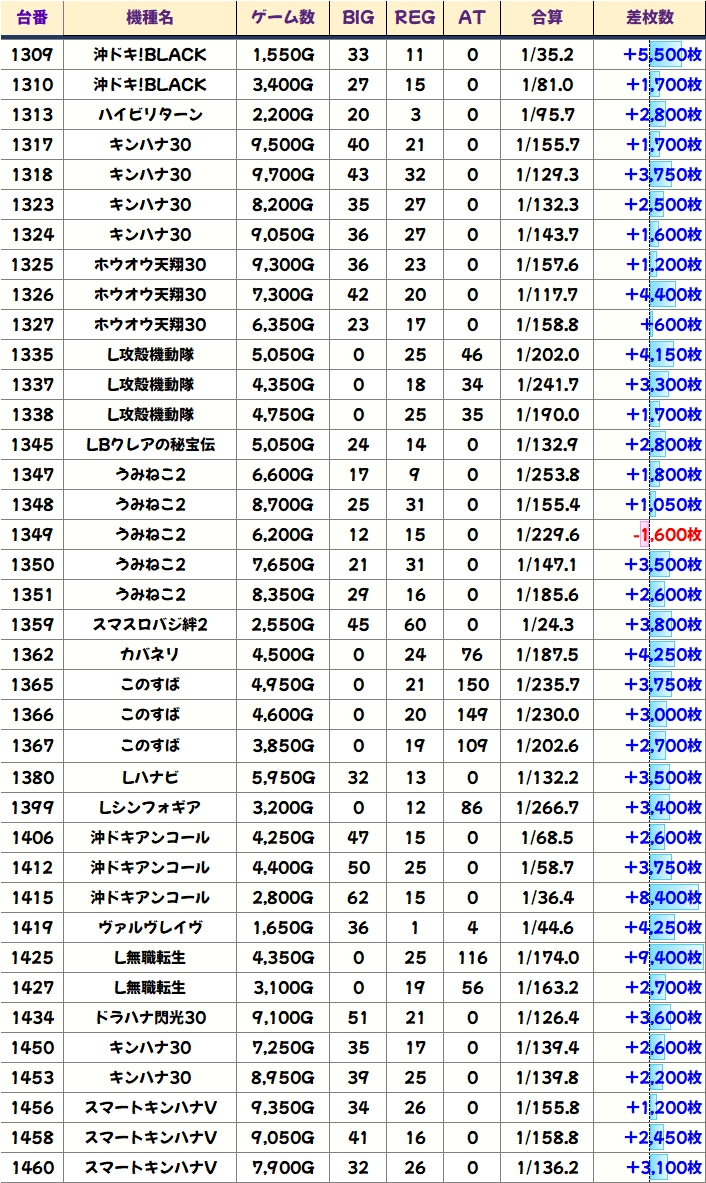Select the ヴァルヴレイヴ machine name
Screen dimensions: 706x1183
coord(150,927)
